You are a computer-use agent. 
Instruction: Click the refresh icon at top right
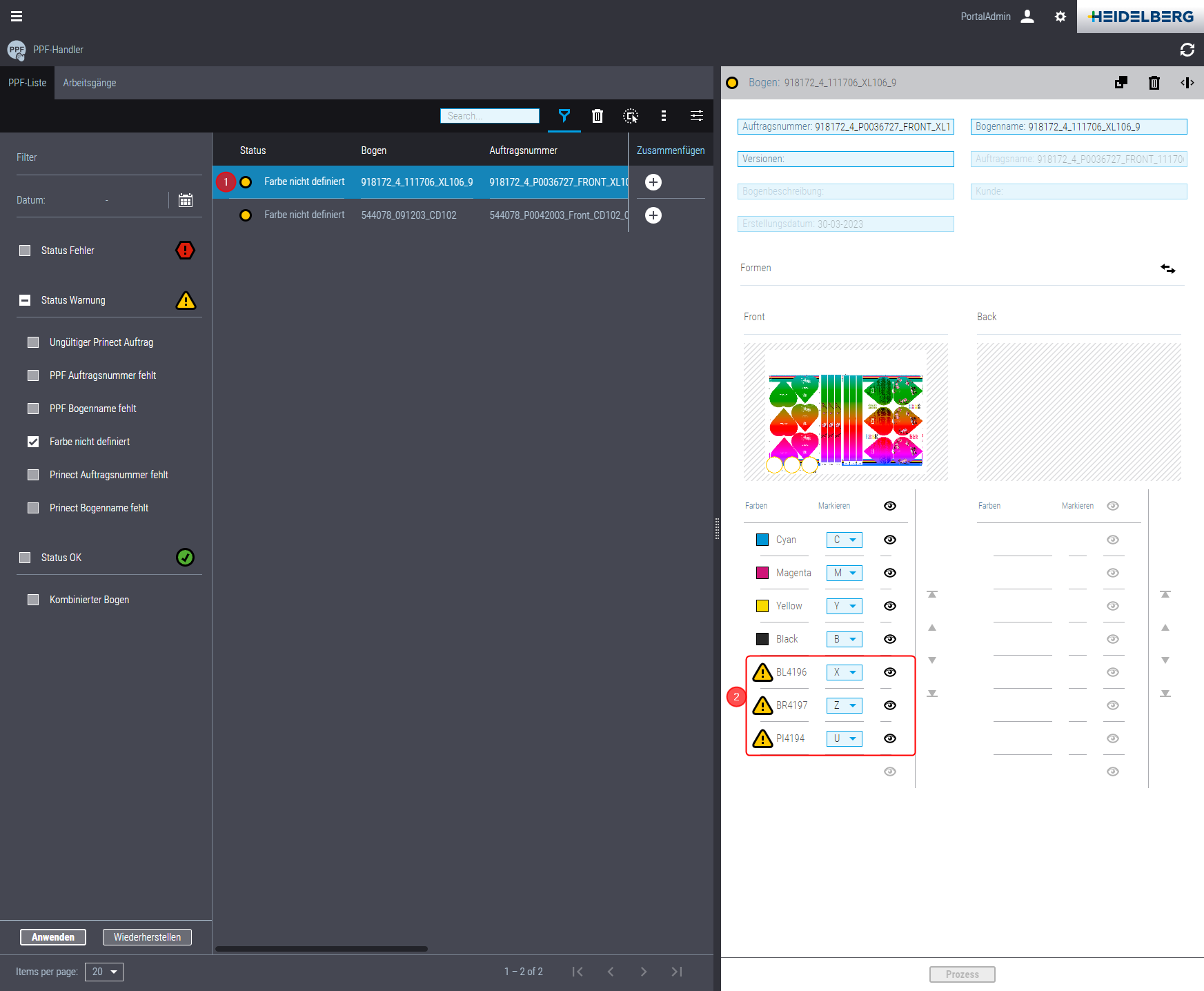coord(1187,50)
